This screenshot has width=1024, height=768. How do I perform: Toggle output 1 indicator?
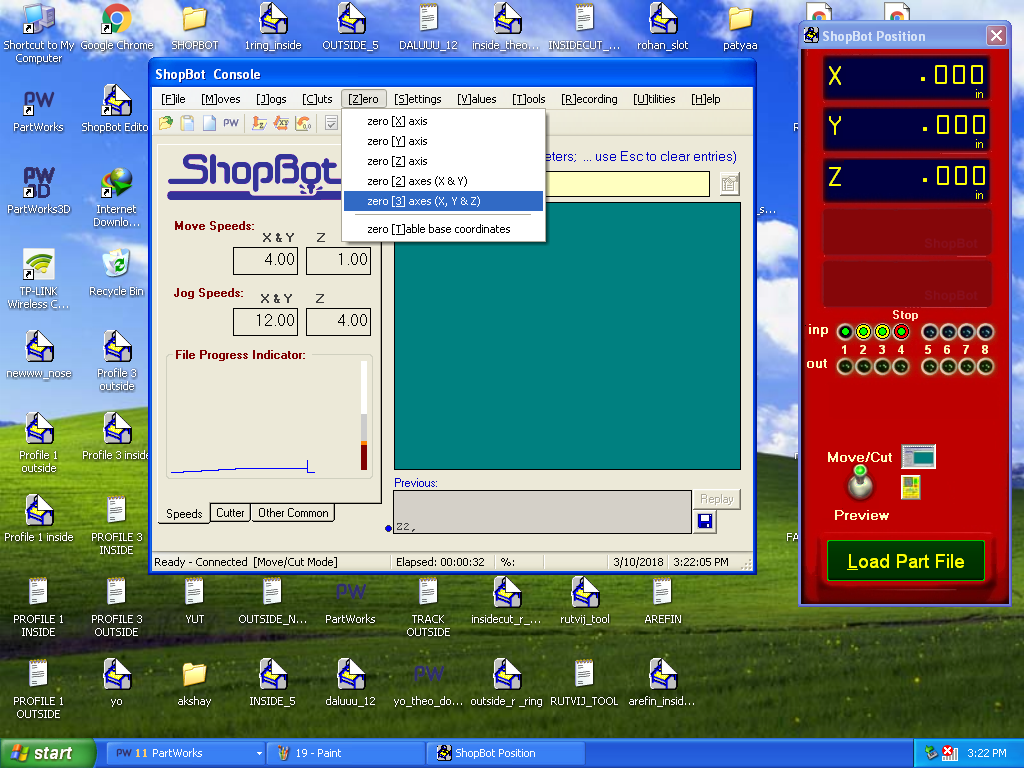[x=844, y=367]
